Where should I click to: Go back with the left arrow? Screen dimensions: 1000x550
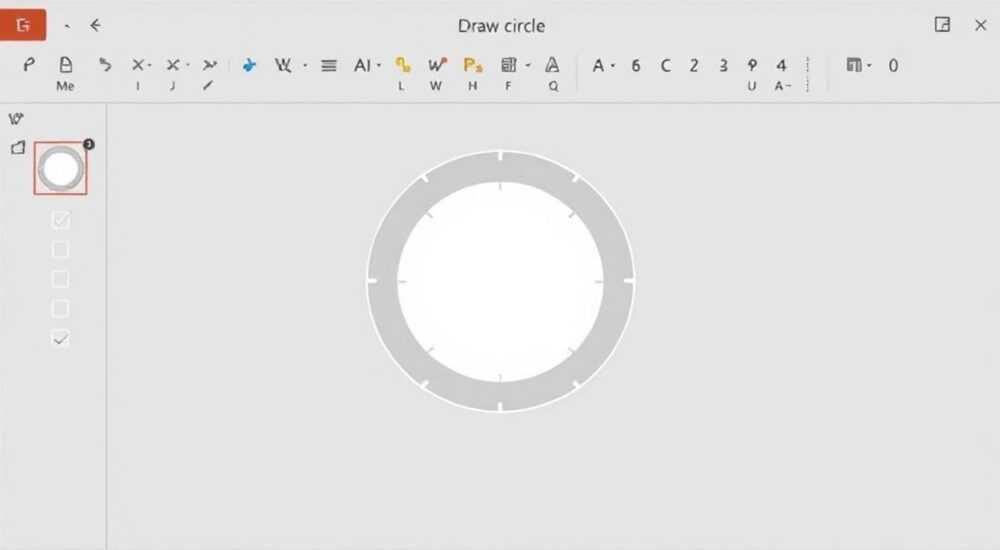coord(96,26)
